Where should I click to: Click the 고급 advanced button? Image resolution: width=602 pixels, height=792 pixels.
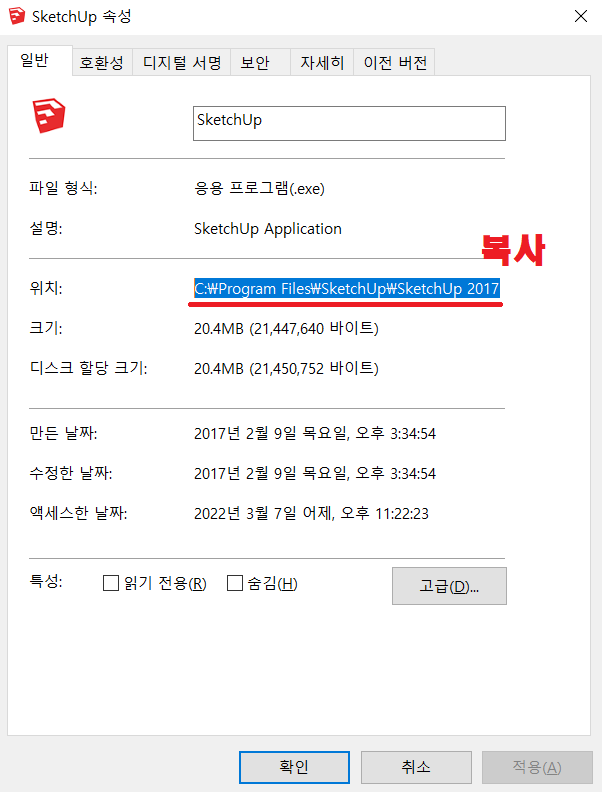point(449,586)
